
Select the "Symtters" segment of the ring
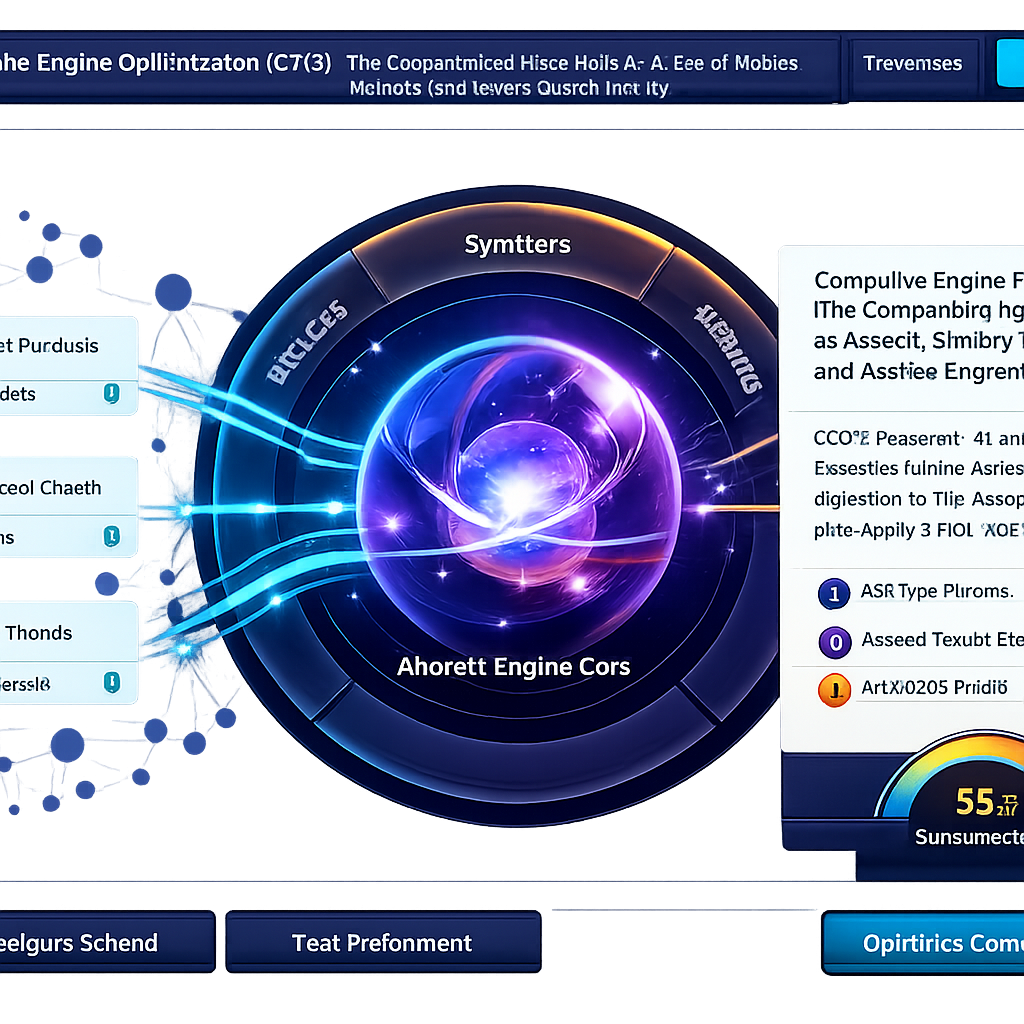516,244
